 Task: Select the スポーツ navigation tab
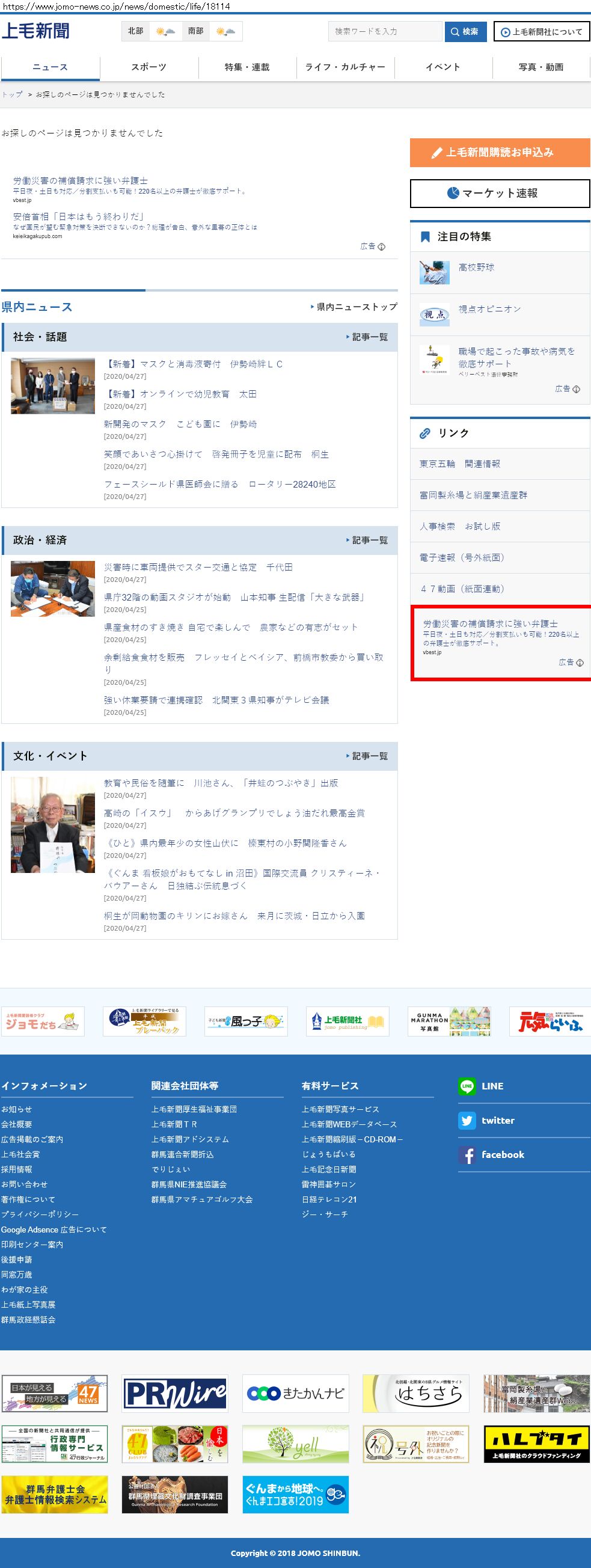point(149,67)
